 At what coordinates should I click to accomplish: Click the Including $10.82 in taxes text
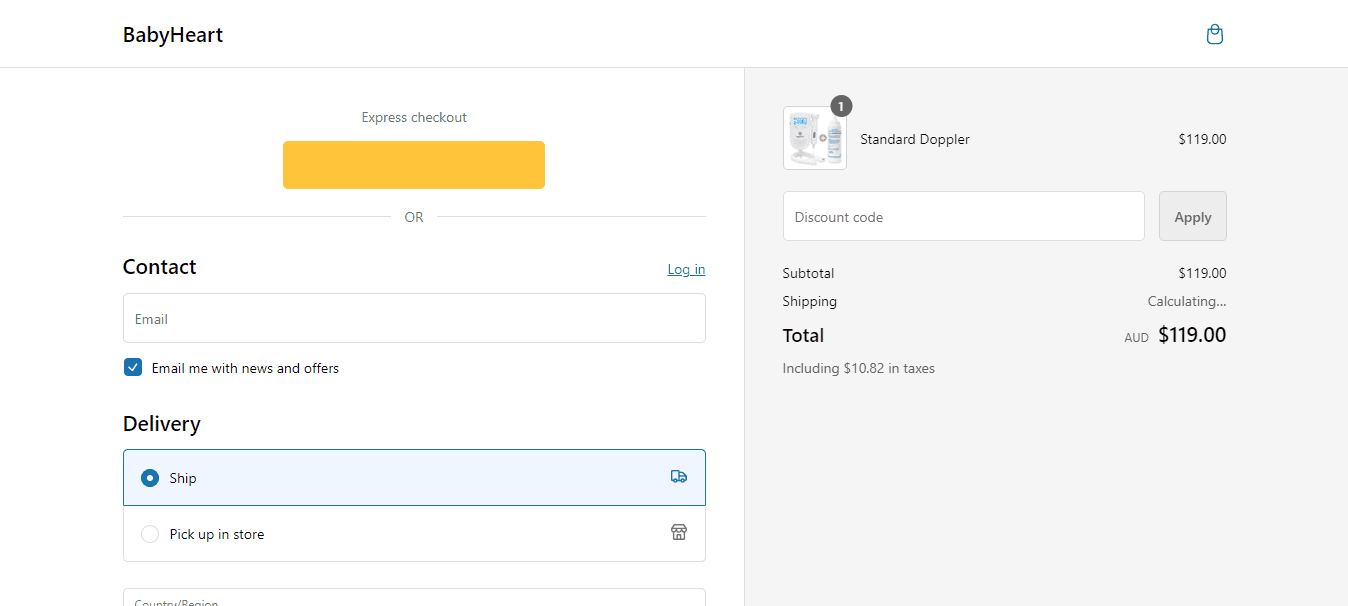(859, 368)
